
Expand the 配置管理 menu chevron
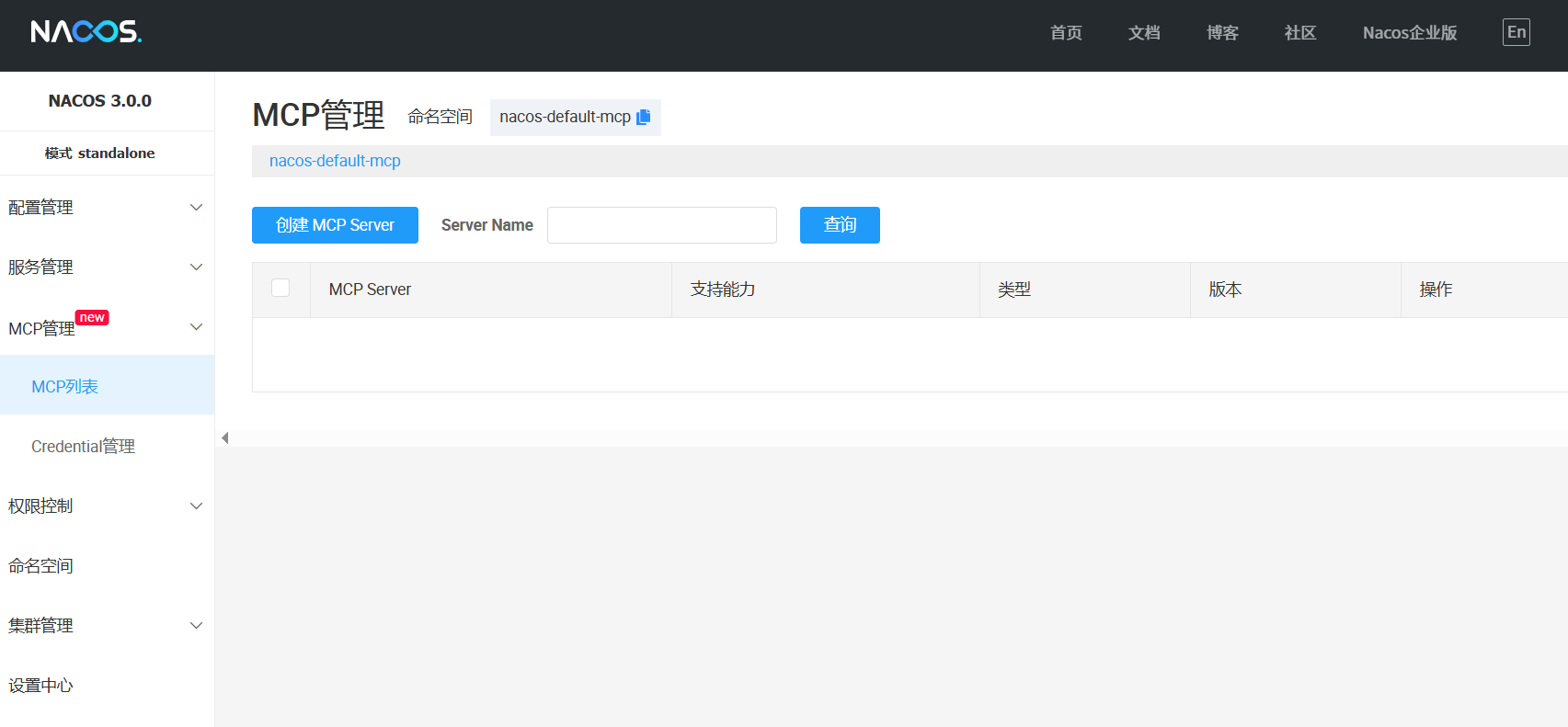point(196,208)
